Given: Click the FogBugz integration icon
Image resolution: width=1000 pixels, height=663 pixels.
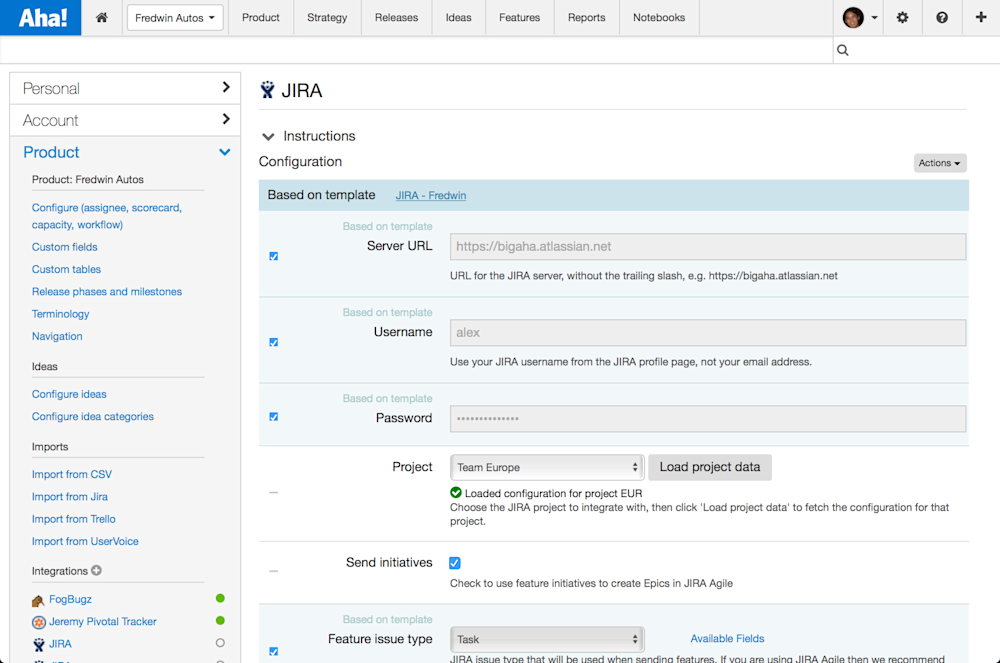Looking at the screenshot, I should point(38,600).
